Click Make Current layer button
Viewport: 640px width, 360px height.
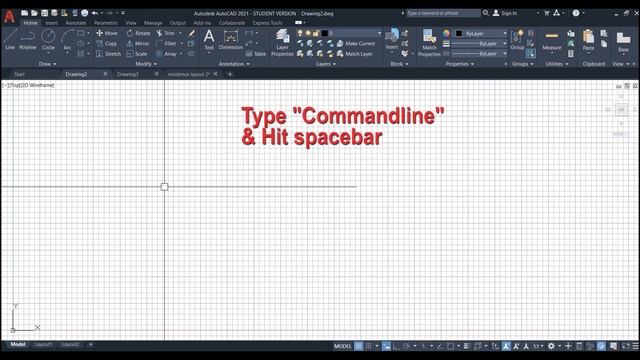(x=356, y=43)
